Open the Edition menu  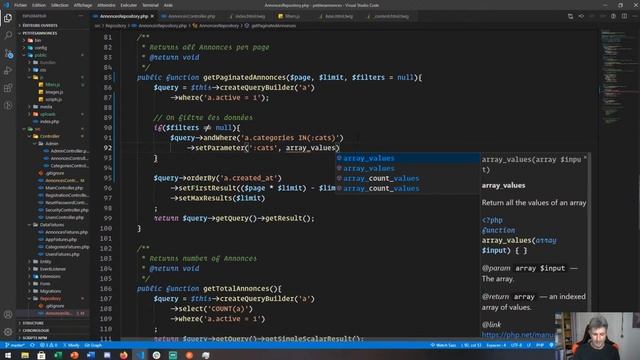click(x=39, y=5)
